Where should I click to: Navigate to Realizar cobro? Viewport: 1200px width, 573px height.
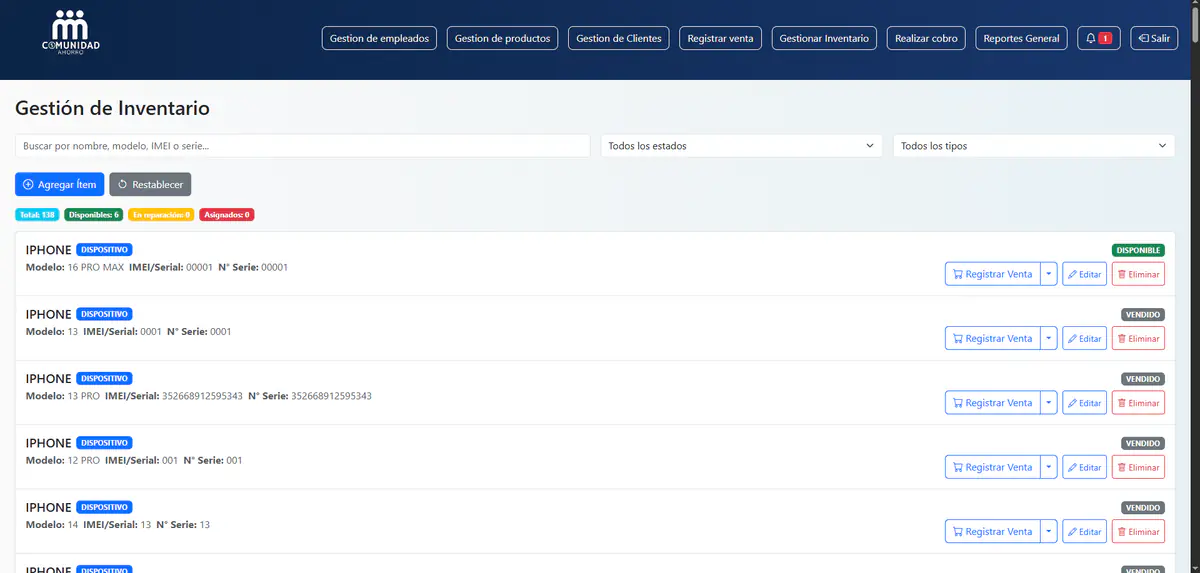coord(926,38)
